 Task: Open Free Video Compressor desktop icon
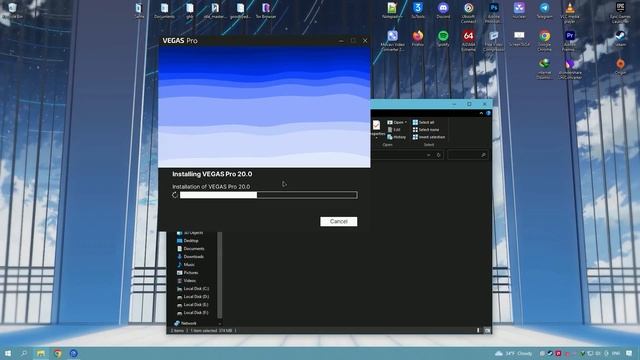493,40
